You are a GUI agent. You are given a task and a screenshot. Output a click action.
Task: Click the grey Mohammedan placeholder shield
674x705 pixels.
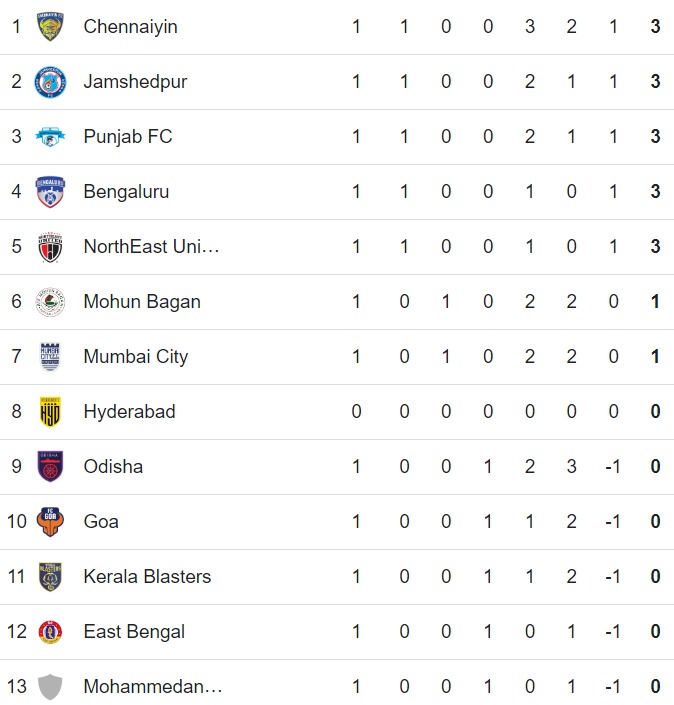tap(50, 687)
